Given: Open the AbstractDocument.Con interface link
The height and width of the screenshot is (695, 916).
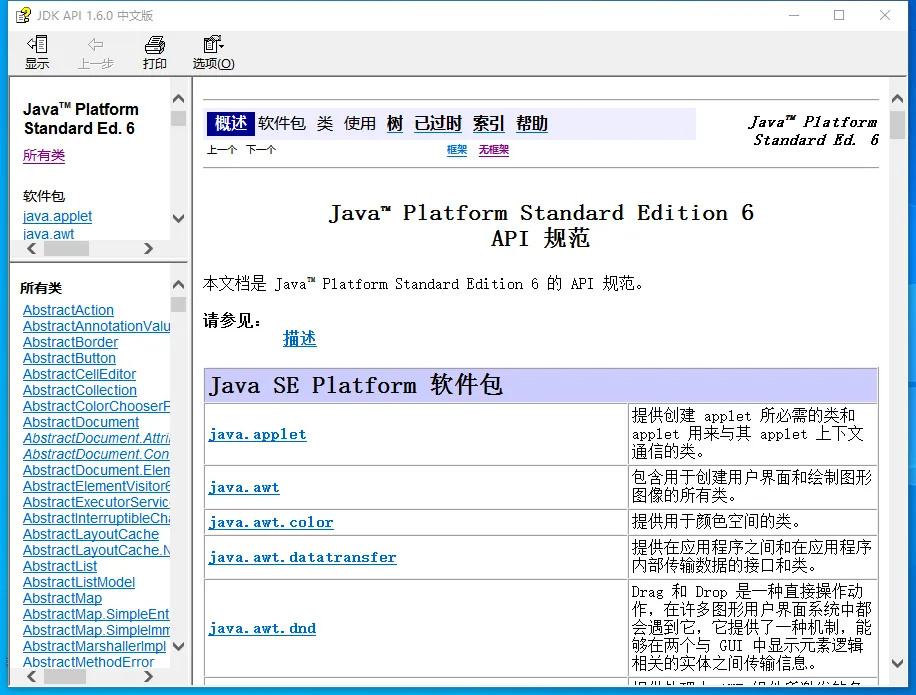Looking at the screenshot, I should pyautogui.click(x=96, y=454).
